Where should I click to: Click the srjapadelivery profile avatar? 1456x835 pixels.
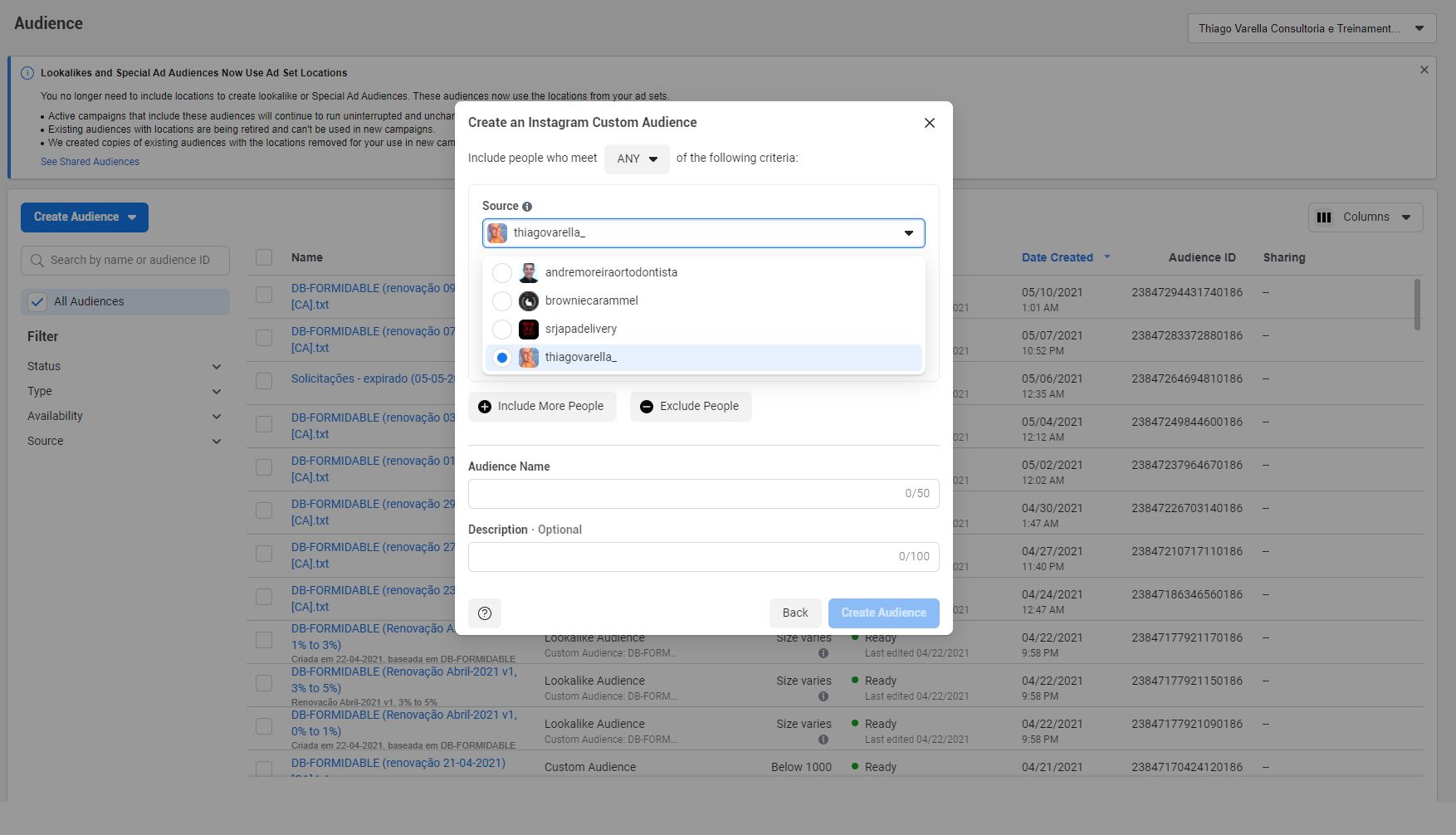pyautogui.click(x=528, y=330)
